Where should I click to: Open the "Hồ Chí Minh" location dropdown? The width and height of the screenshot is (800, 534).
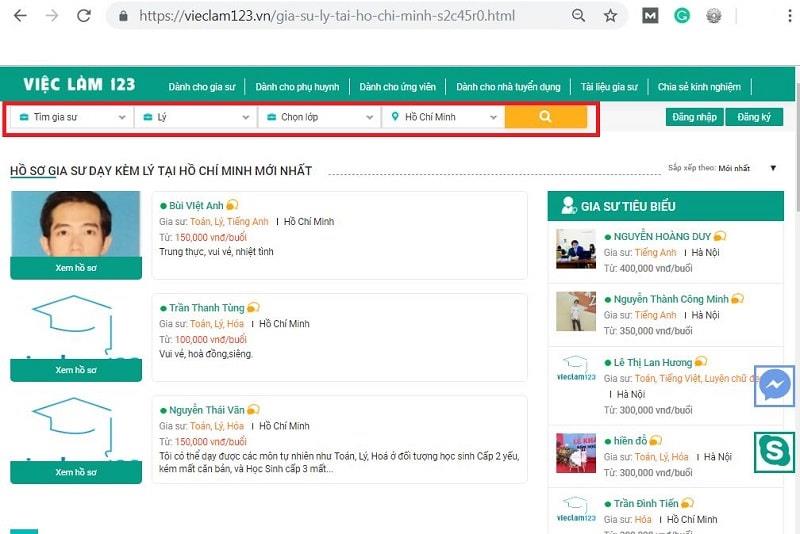click(444, 117)
